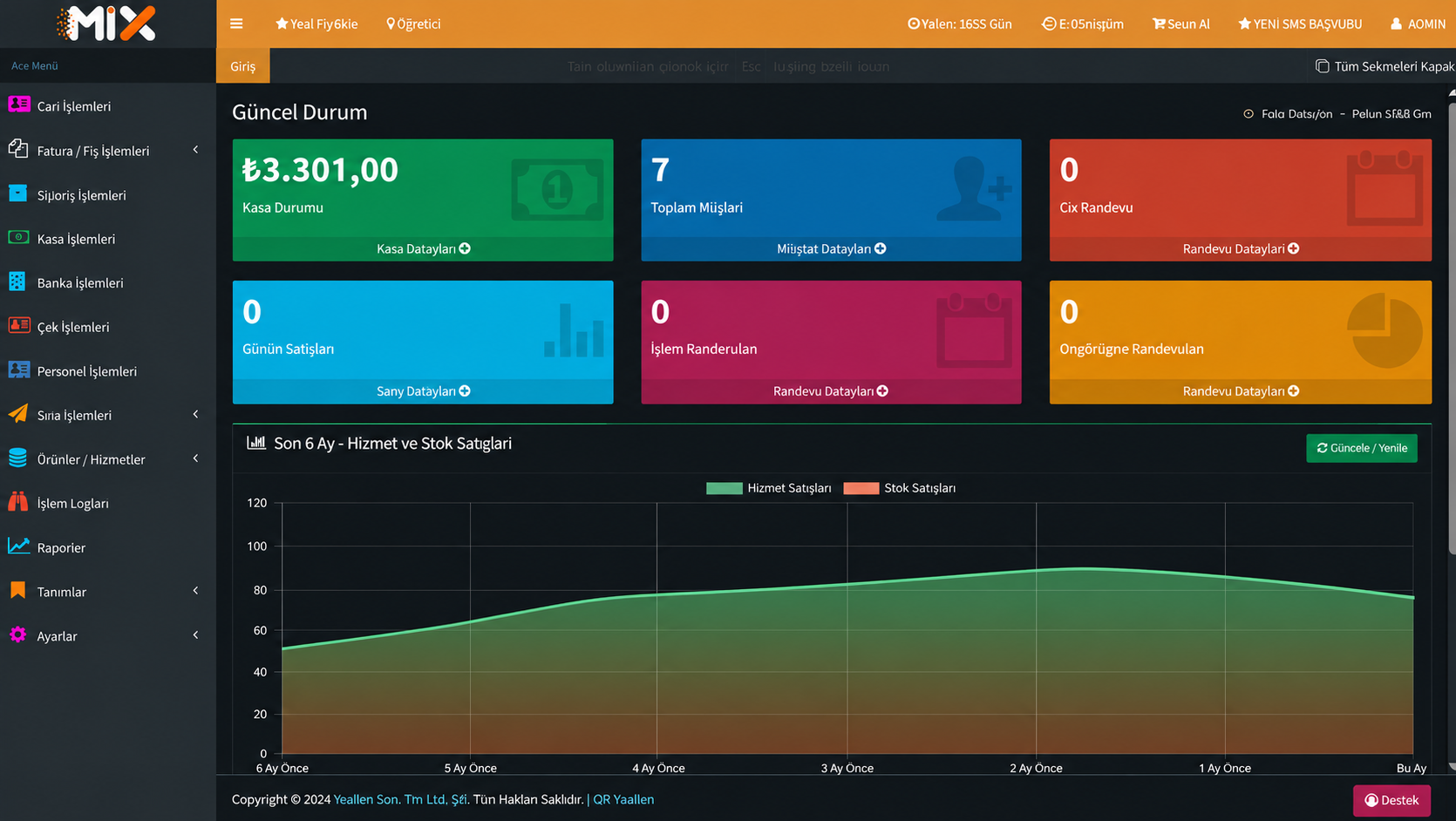Open Raporier chart icon
Image resolution: width=1456 pixels, height=821 pixels.
point(18,546)
